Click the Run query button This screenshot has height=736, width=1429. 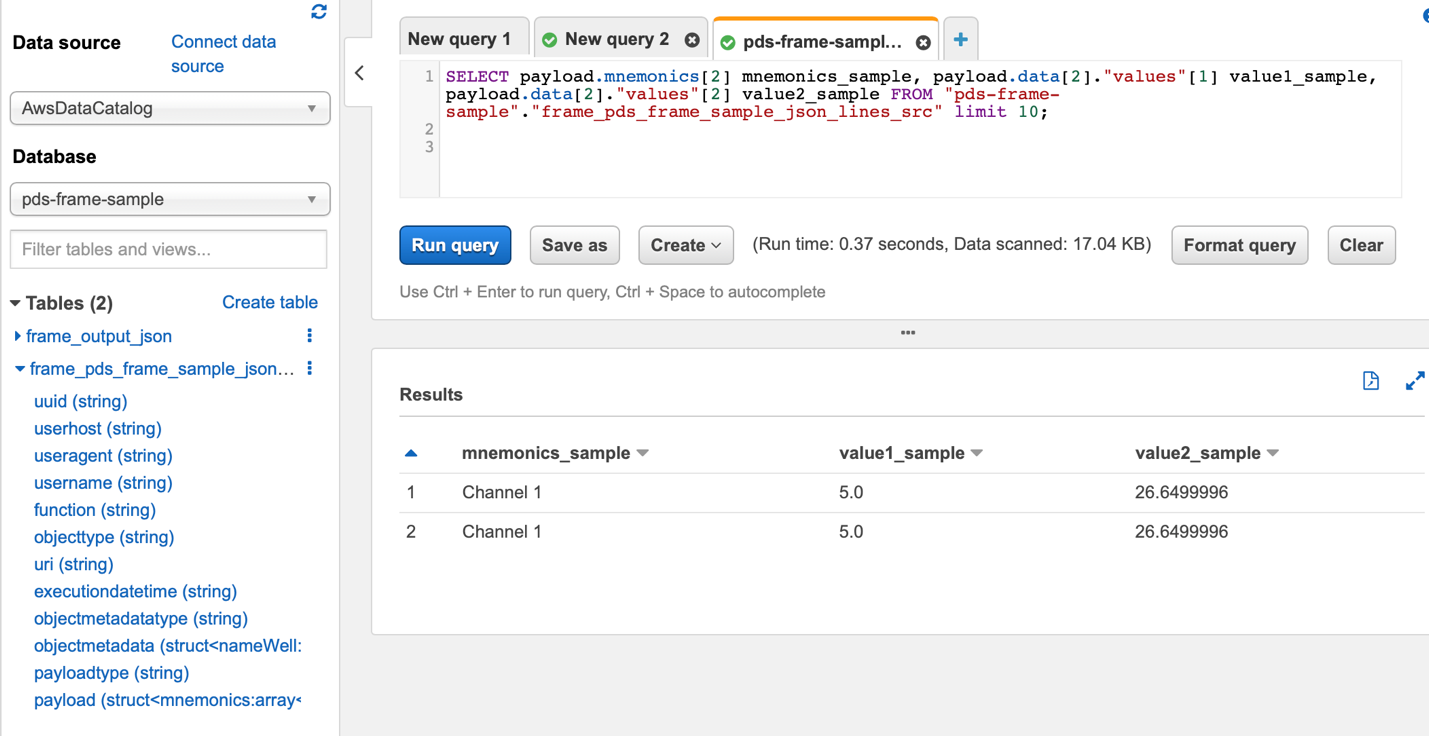(x=455, y=245)
